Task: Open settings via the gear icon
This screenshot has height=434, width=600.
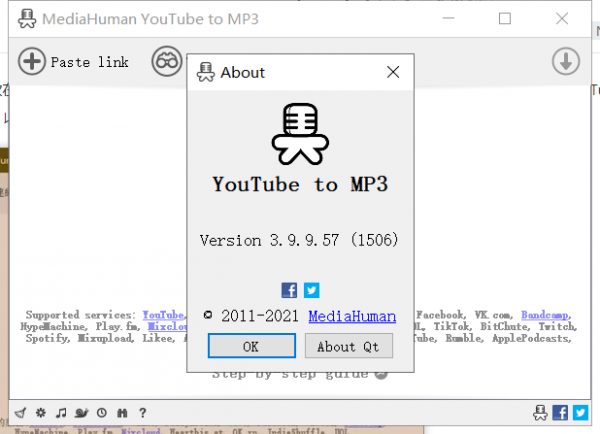Action: pyautogui.click(x=41, y=413)
